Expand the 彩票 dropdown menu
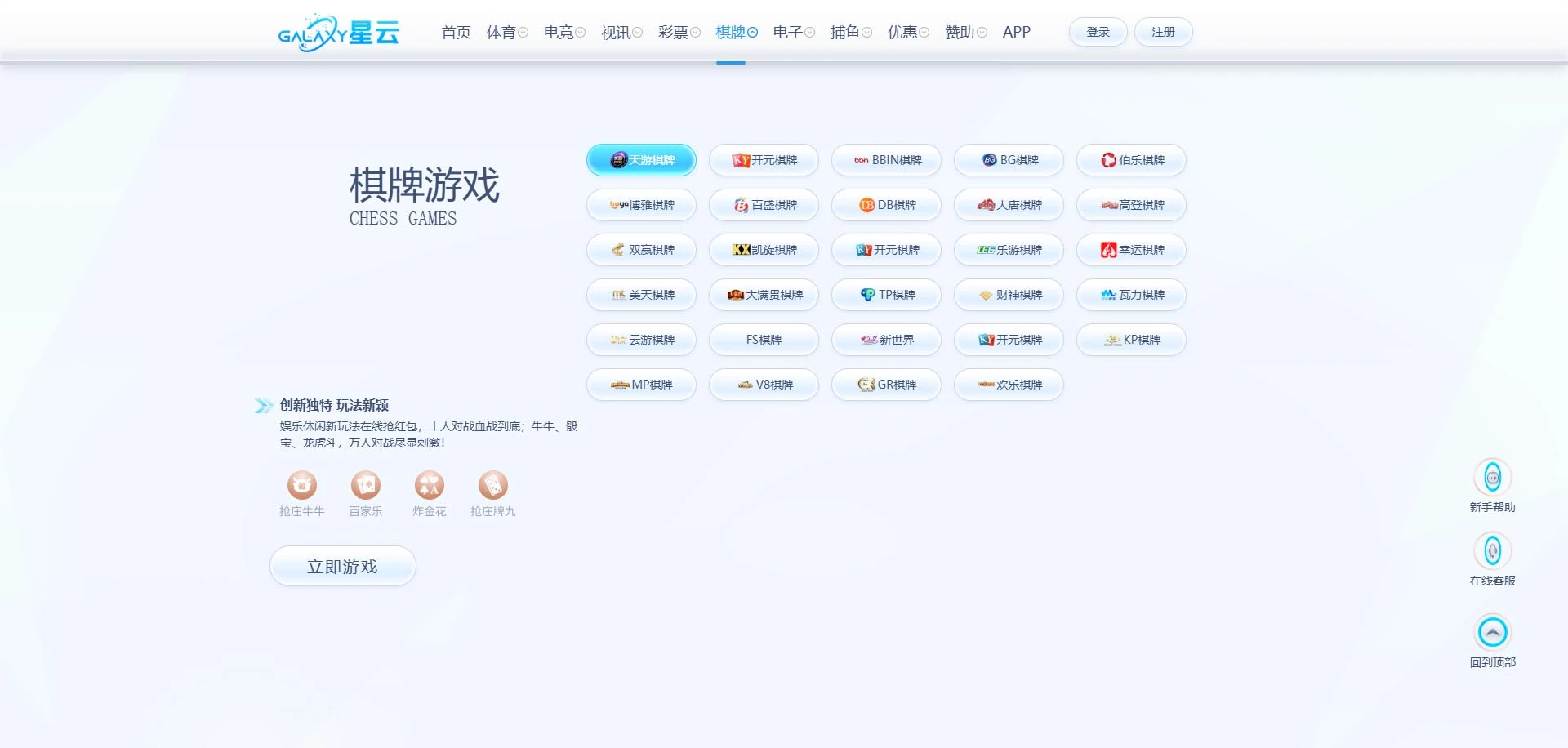Image resolution: width=1568 pixels, height=748 pixels. tap(678, 32)
